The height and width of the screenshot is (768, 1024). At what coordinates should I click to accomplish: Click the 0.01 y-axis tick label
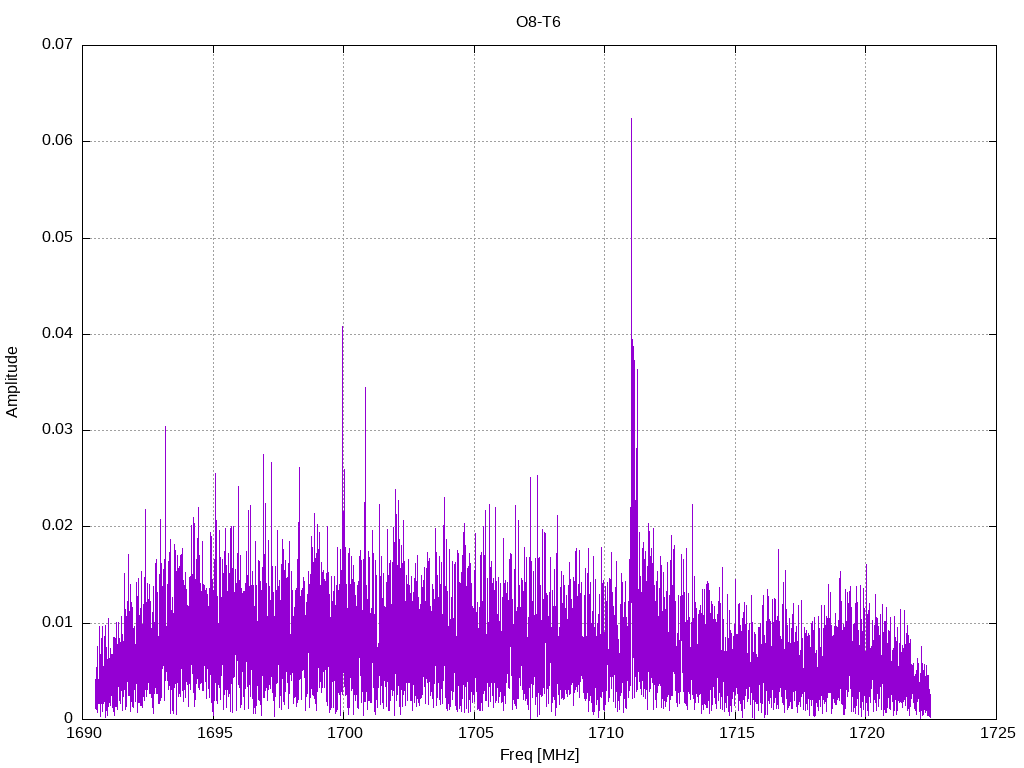(57, 623)
